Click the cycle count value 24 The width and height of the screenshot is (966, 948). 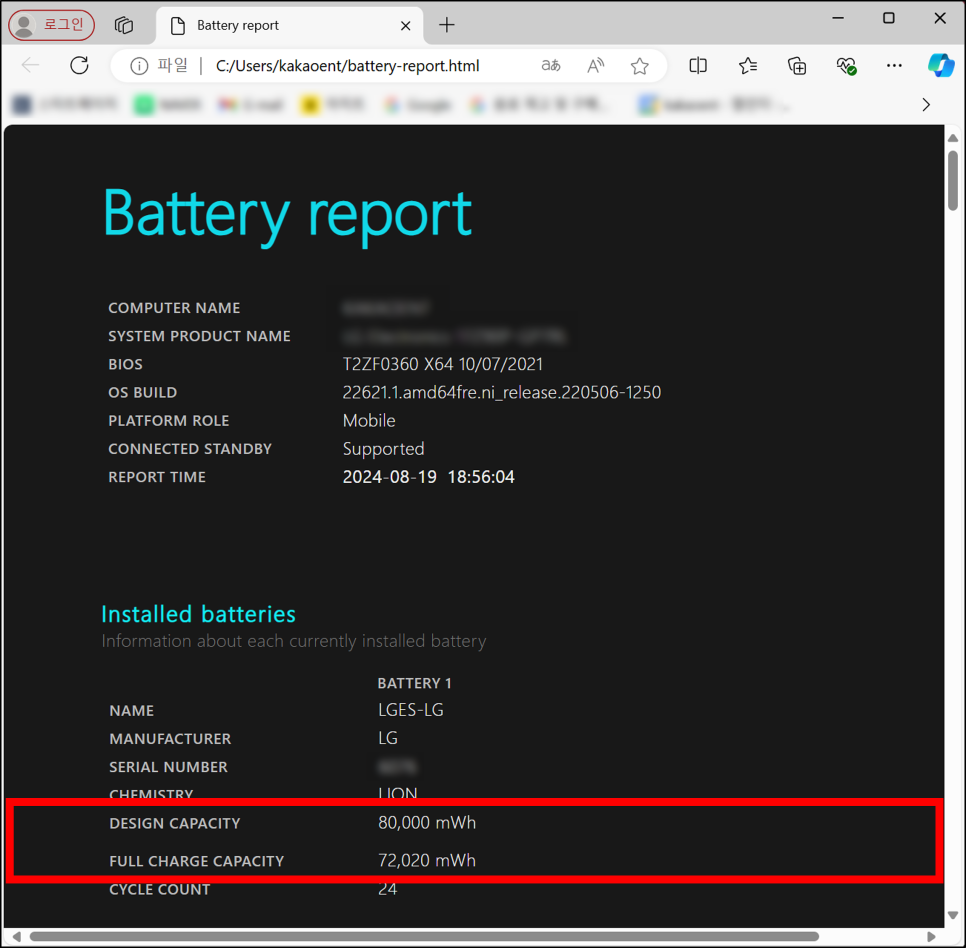coord(388,889)
